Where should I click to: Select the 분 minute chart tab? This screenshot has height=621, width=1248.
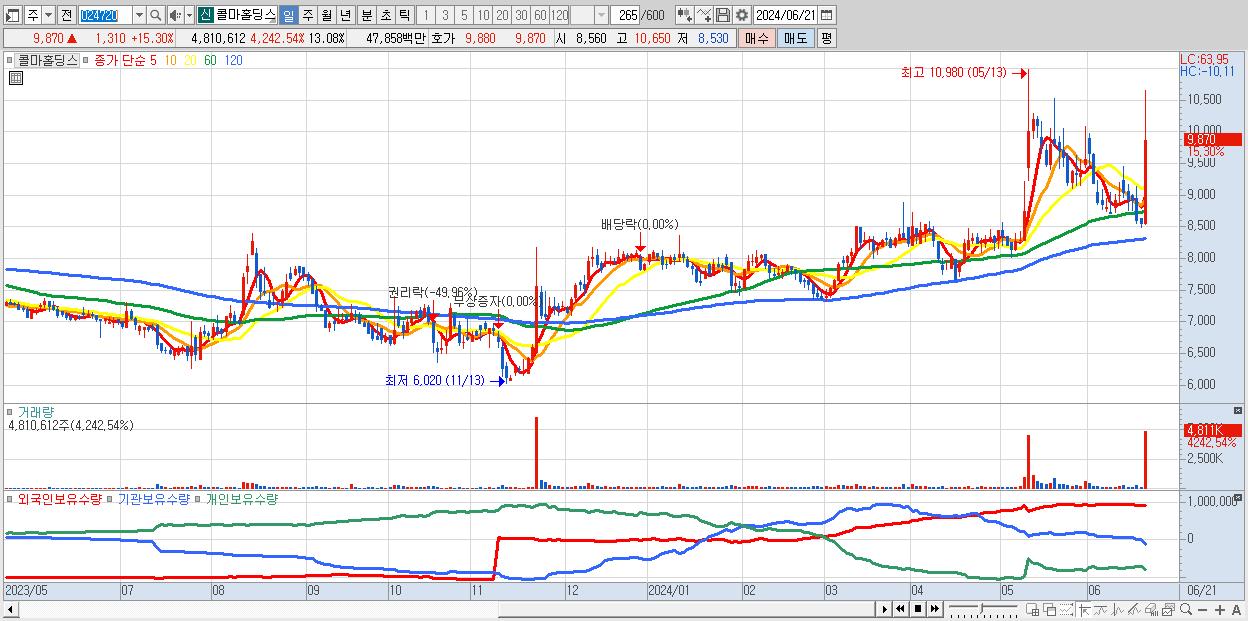366,15
